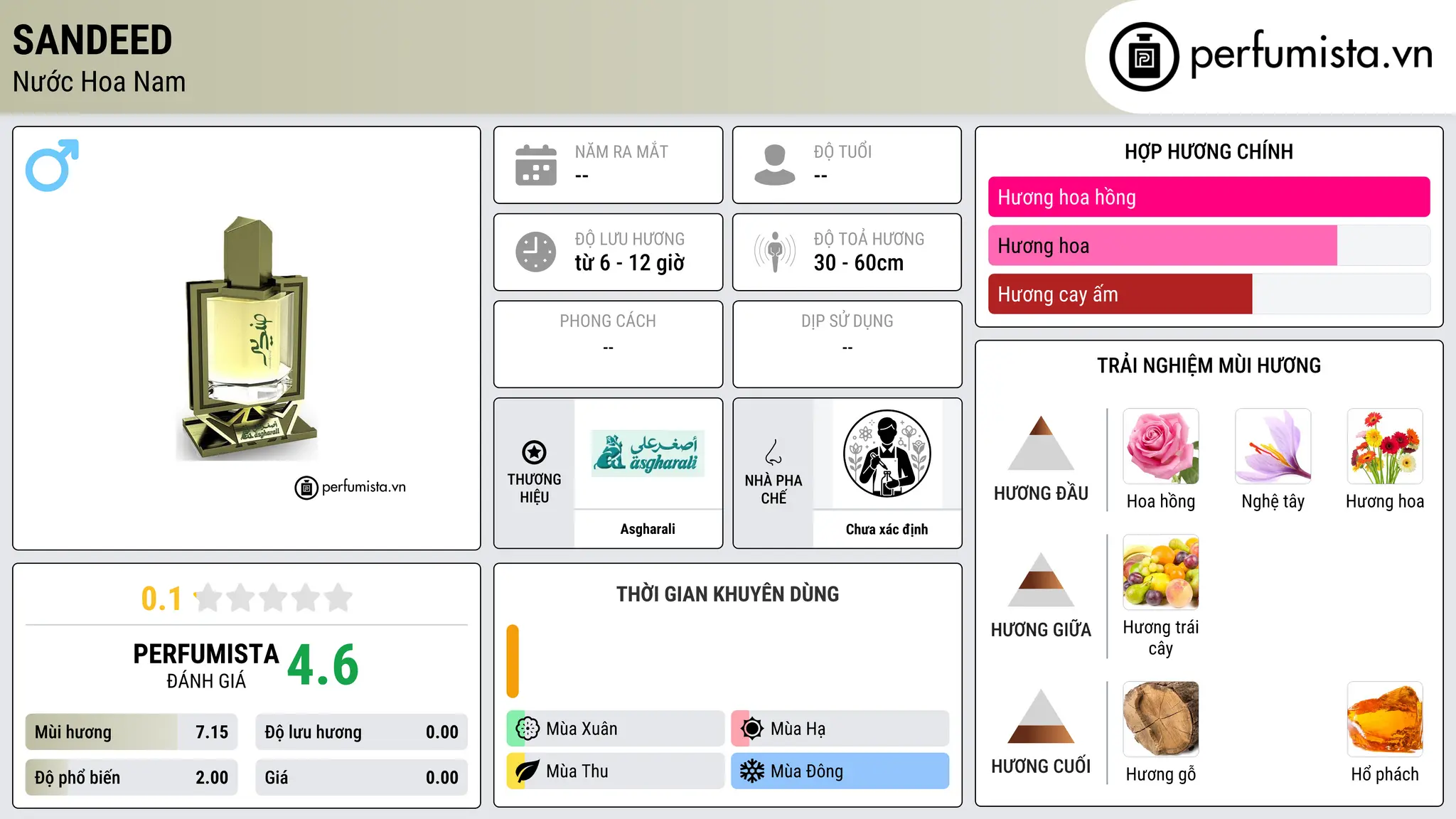Screen dimensions: 1456x819
Task: Click the '30 - 60cm' sillage value
Action: click(859, 263)
